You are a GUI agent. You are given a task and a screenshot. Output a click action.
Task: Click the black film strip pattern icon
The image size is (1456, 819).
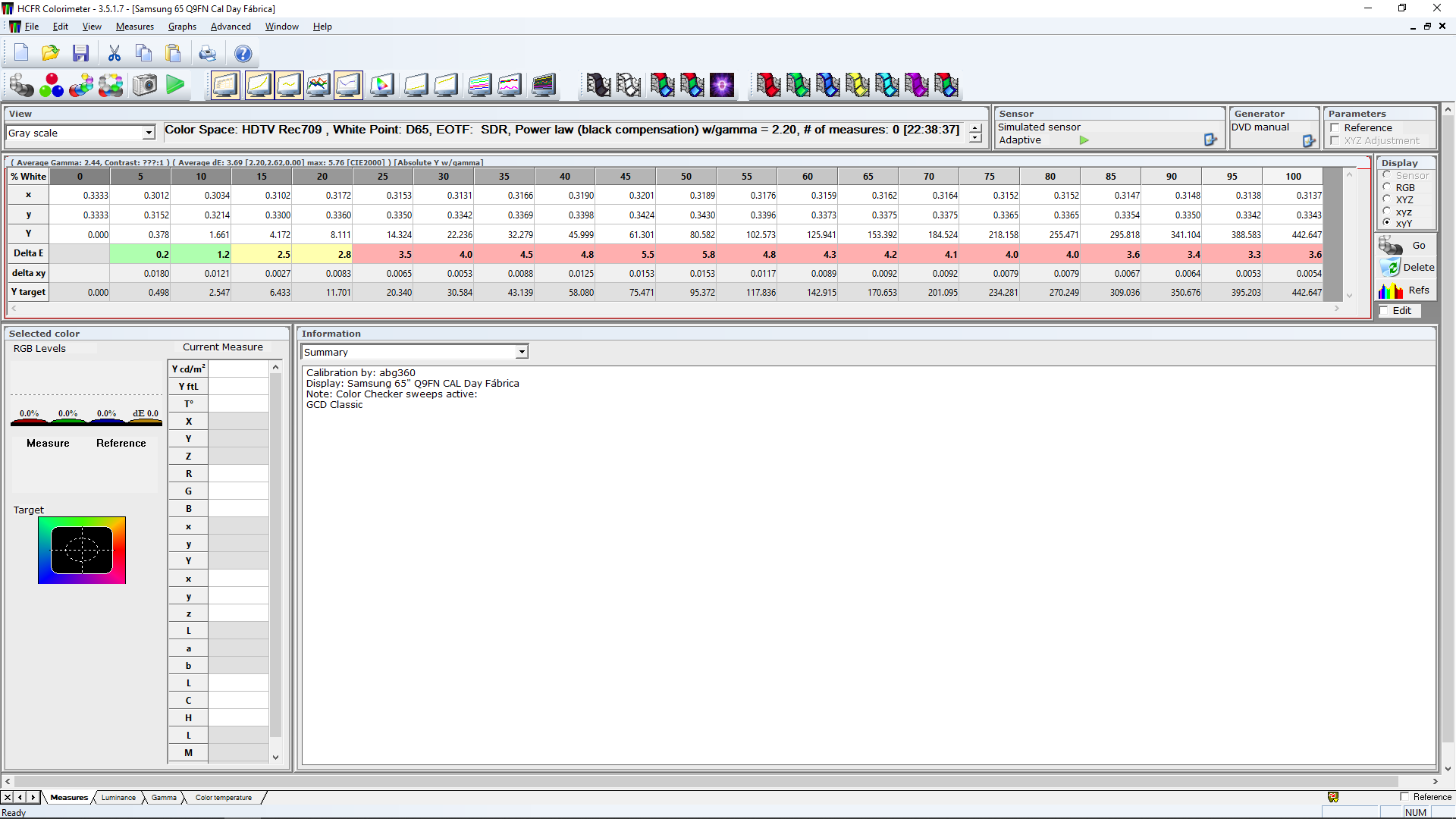click(x=598, y=85)
